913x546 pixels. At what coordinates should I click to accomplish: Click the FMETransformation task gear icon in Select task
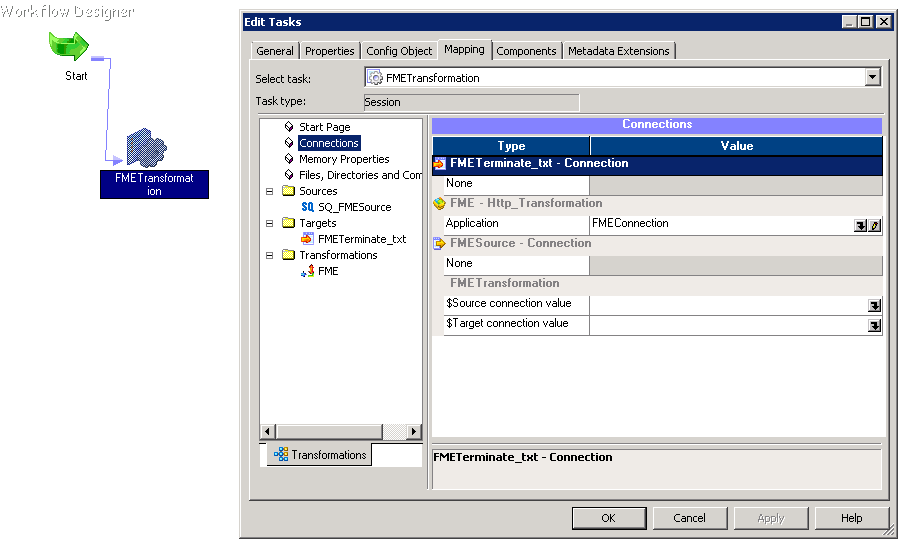(x=376, y=78)
